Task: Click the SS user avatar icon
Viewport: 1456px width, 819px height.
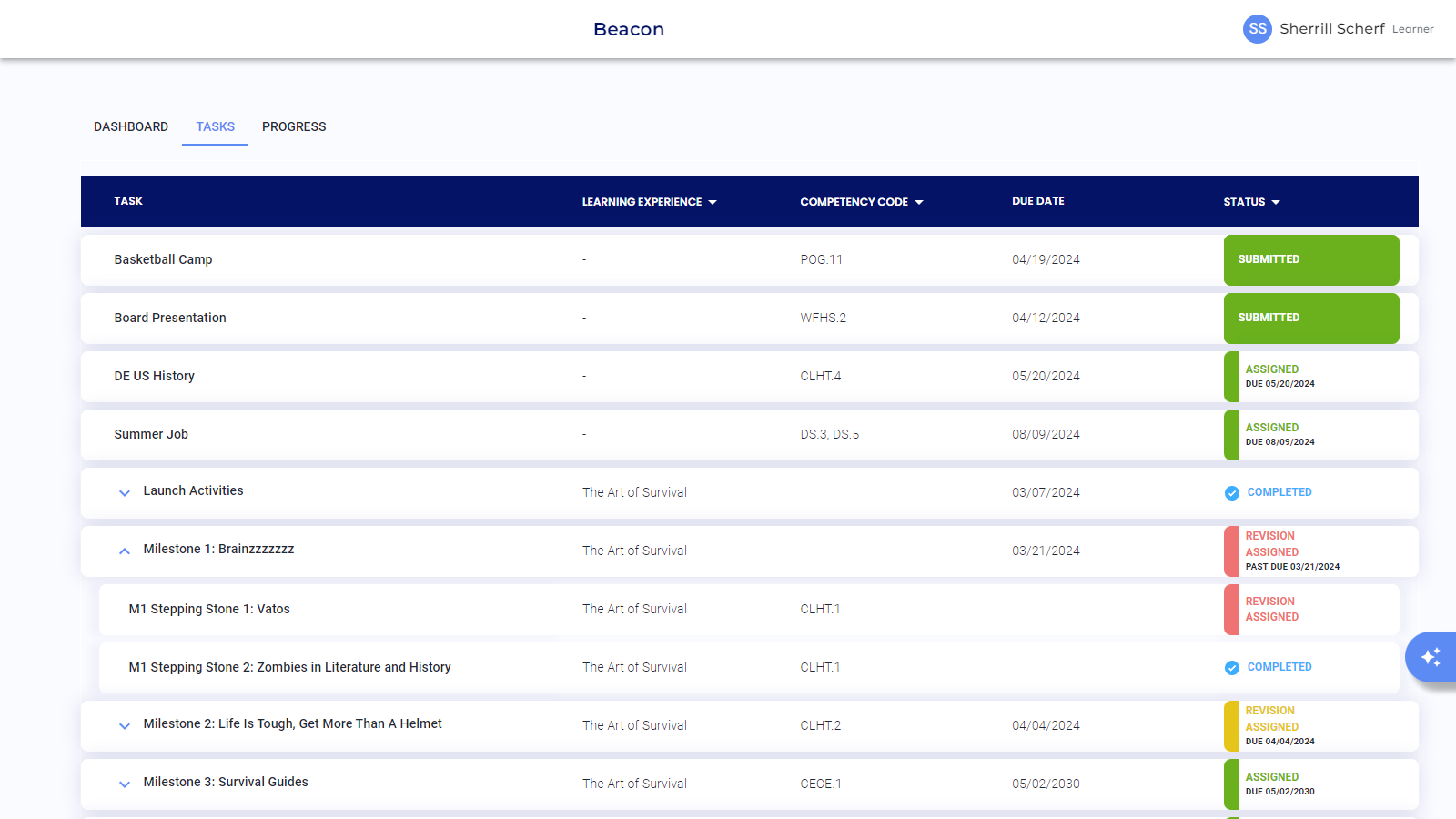Action: pos(1257,29)
